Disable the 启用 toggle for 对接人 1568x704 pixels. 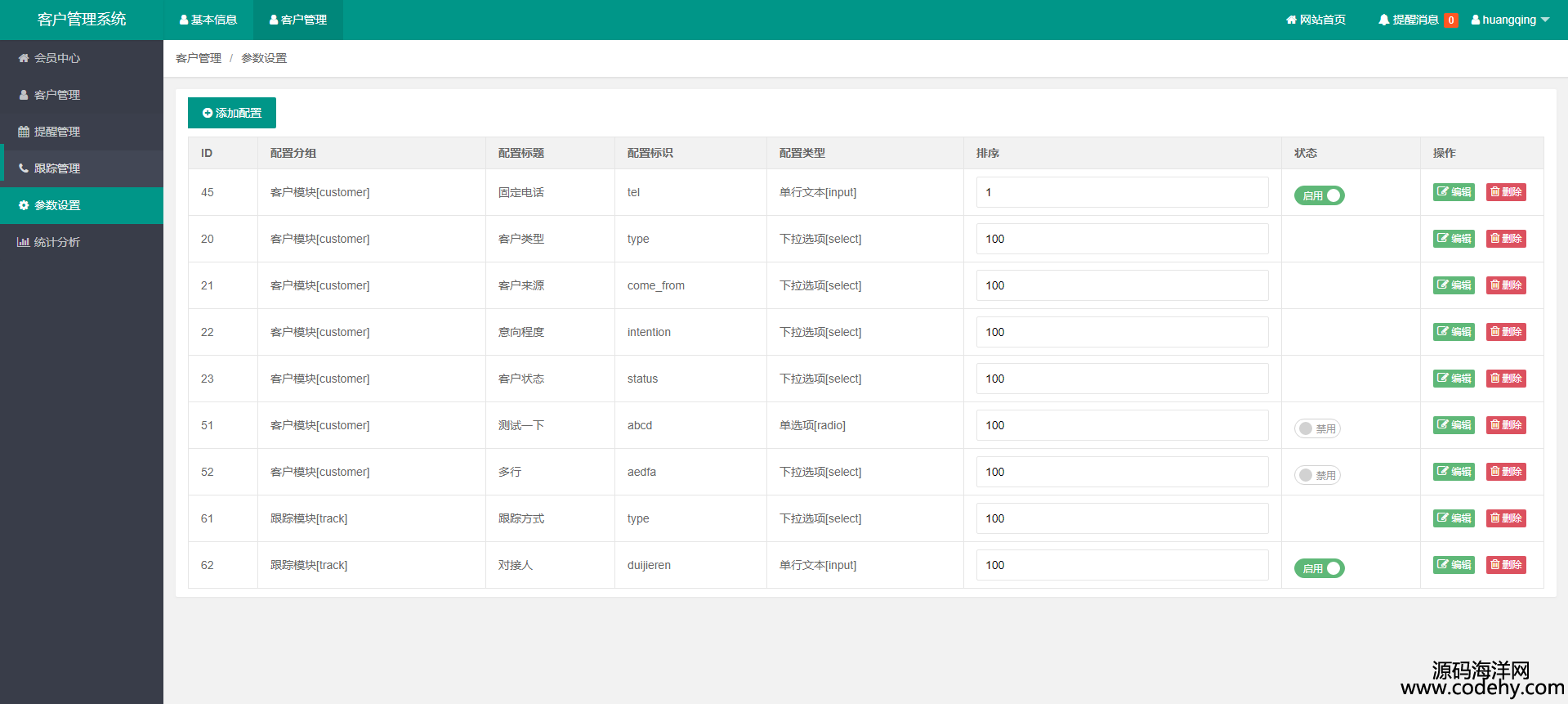[x=1319, y=568]
